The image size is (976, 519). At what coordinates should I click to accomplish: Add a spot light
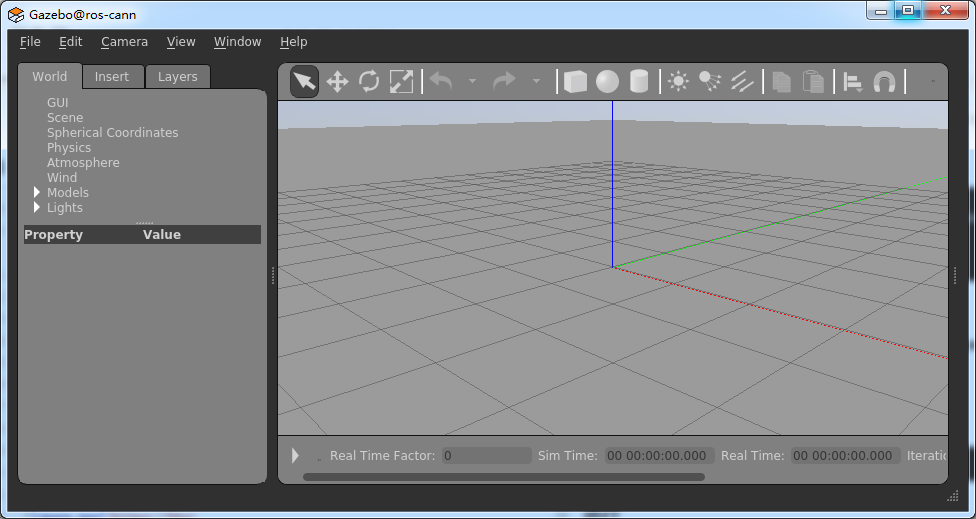click(710, 82)
